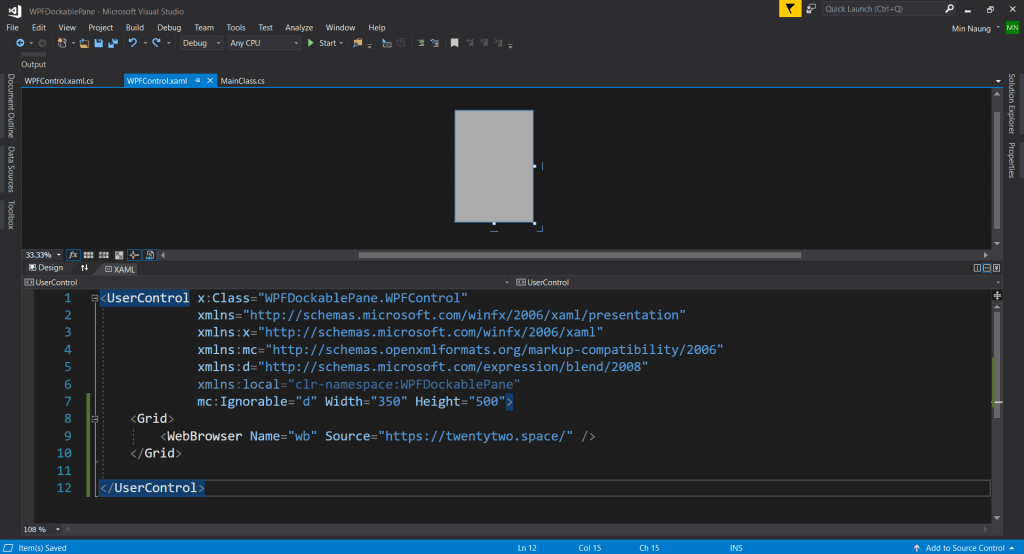Toggle show snap grid in designer
1024x554 pixels.
click(x=89, y=255)
